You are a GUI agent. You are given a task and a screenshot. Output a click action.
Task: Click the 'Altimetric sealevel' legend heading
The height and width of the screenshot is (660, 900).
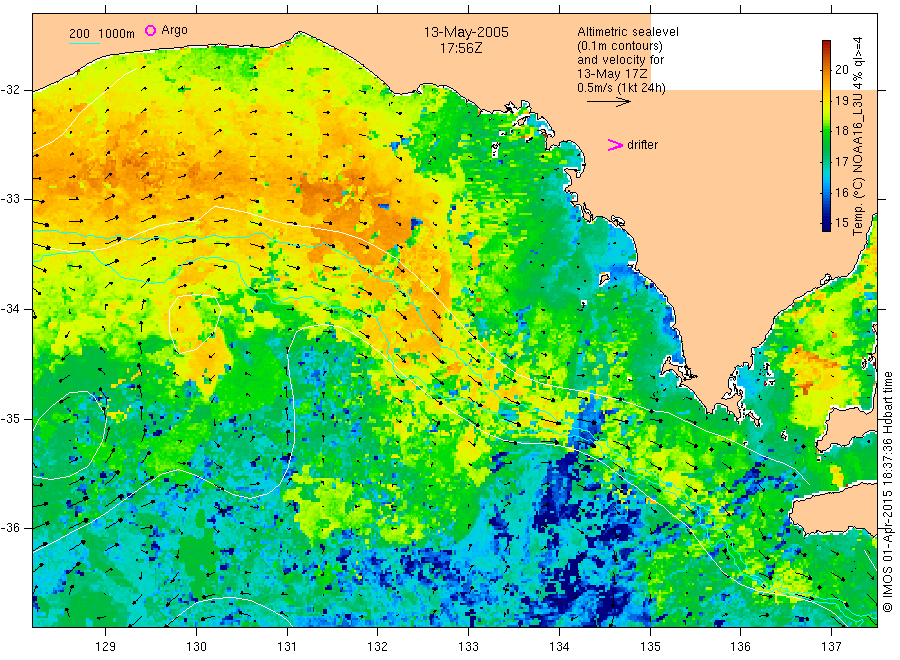point(627,32)
